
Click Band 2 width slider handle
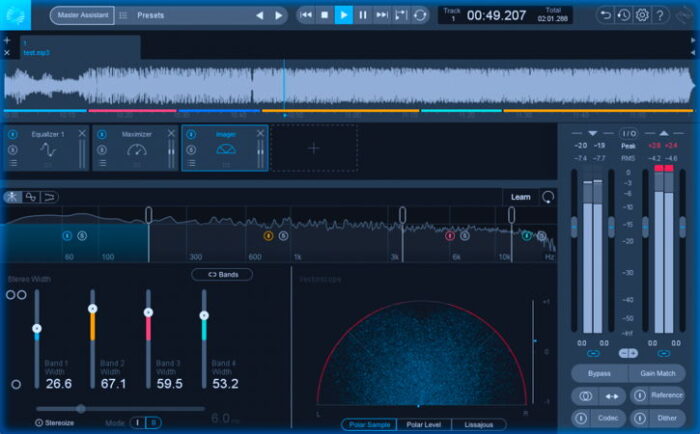click(93, 309)
